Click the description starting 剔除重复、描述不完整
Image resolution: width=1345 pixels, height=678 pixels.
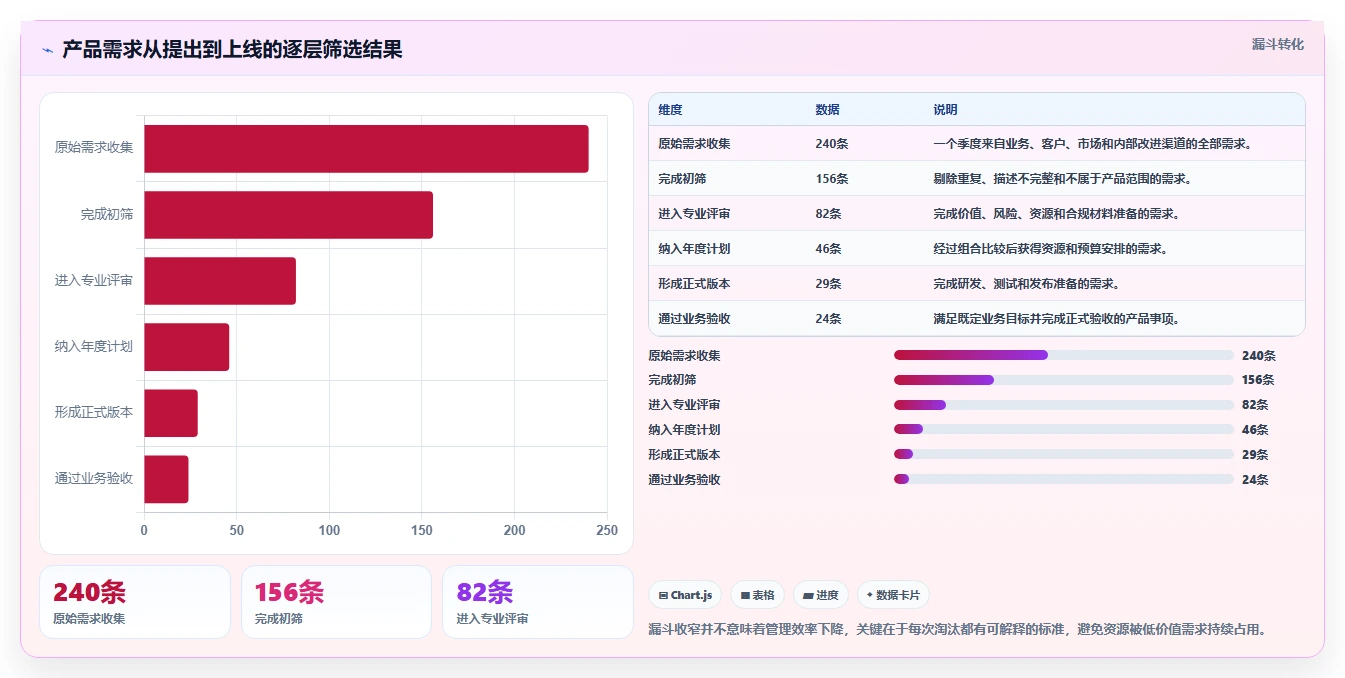1062,179
